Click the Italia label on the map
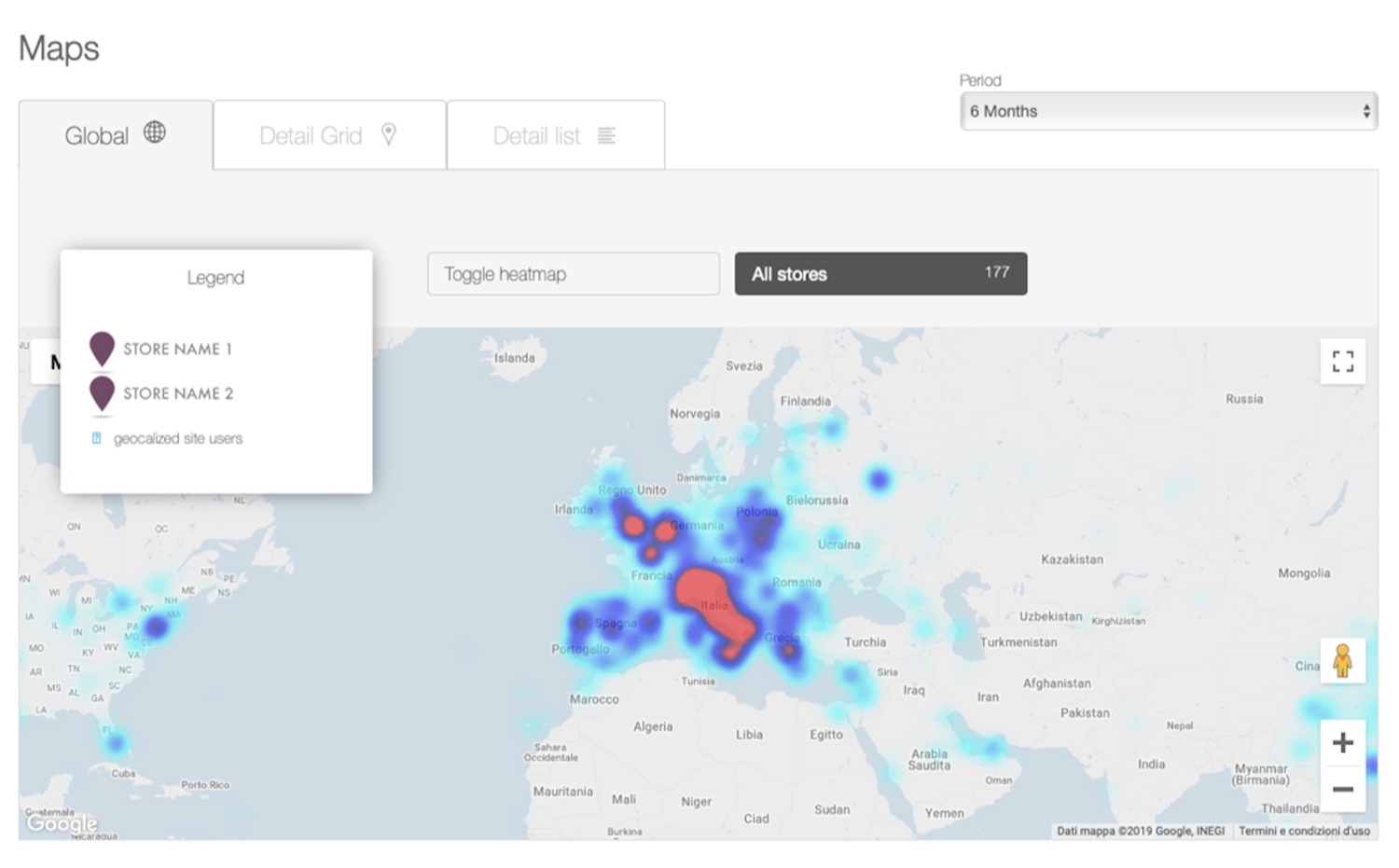Screen dimensions: 1399x868 coord(714,605)
